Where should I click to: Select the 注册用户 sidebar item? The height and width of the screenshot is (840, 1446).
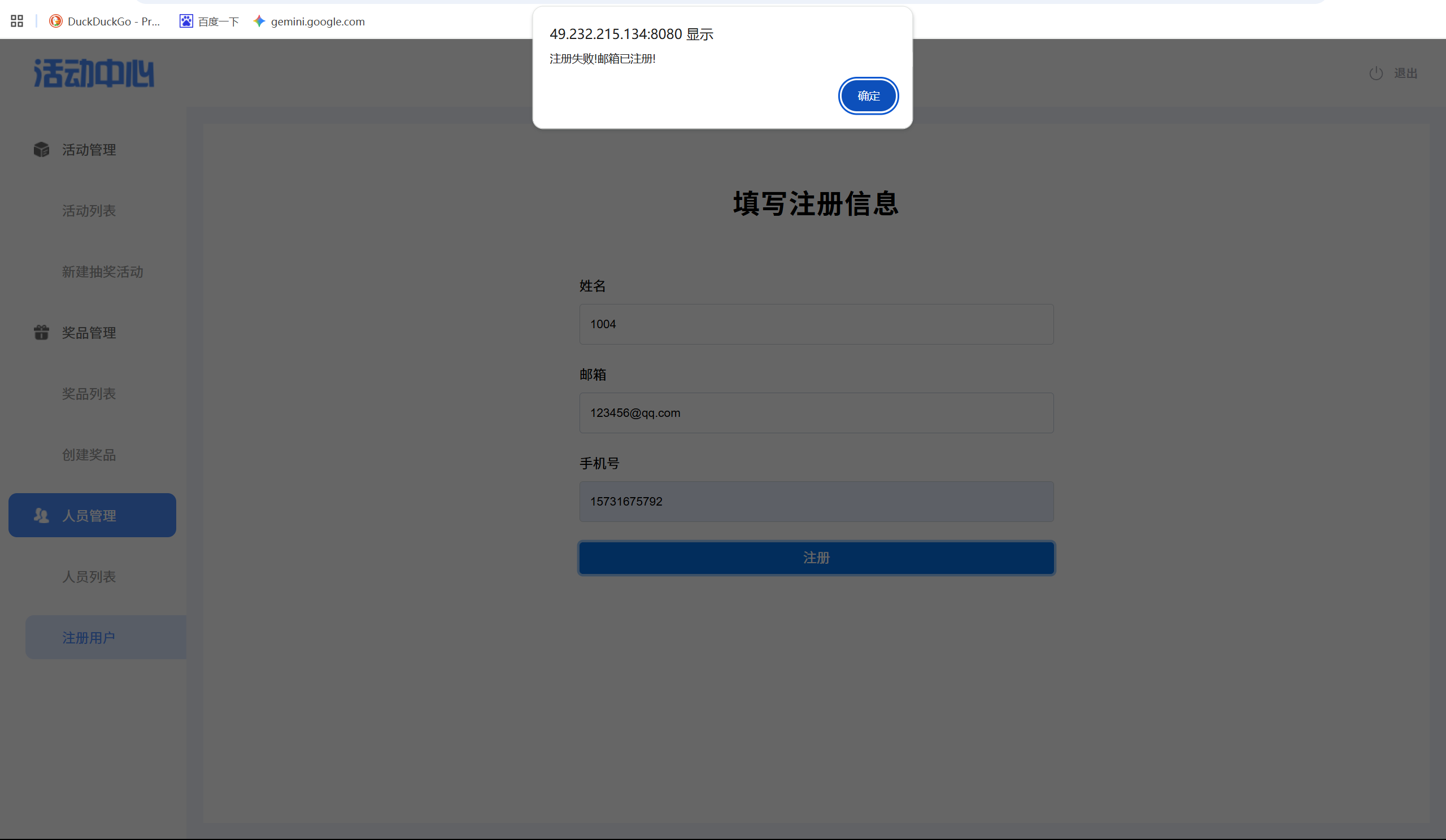(89, 637)
